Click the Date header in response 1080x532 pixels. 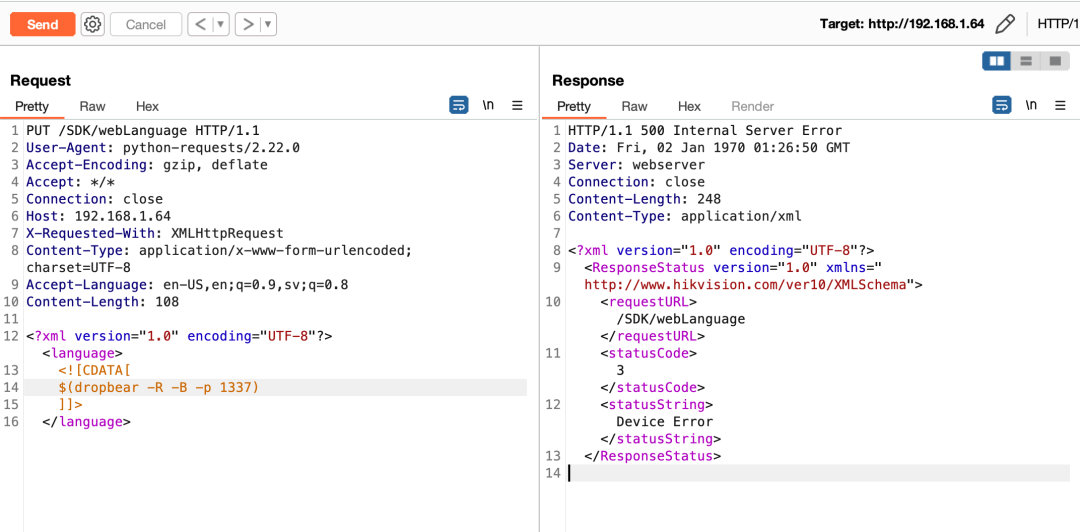click(x=709, y=147)
